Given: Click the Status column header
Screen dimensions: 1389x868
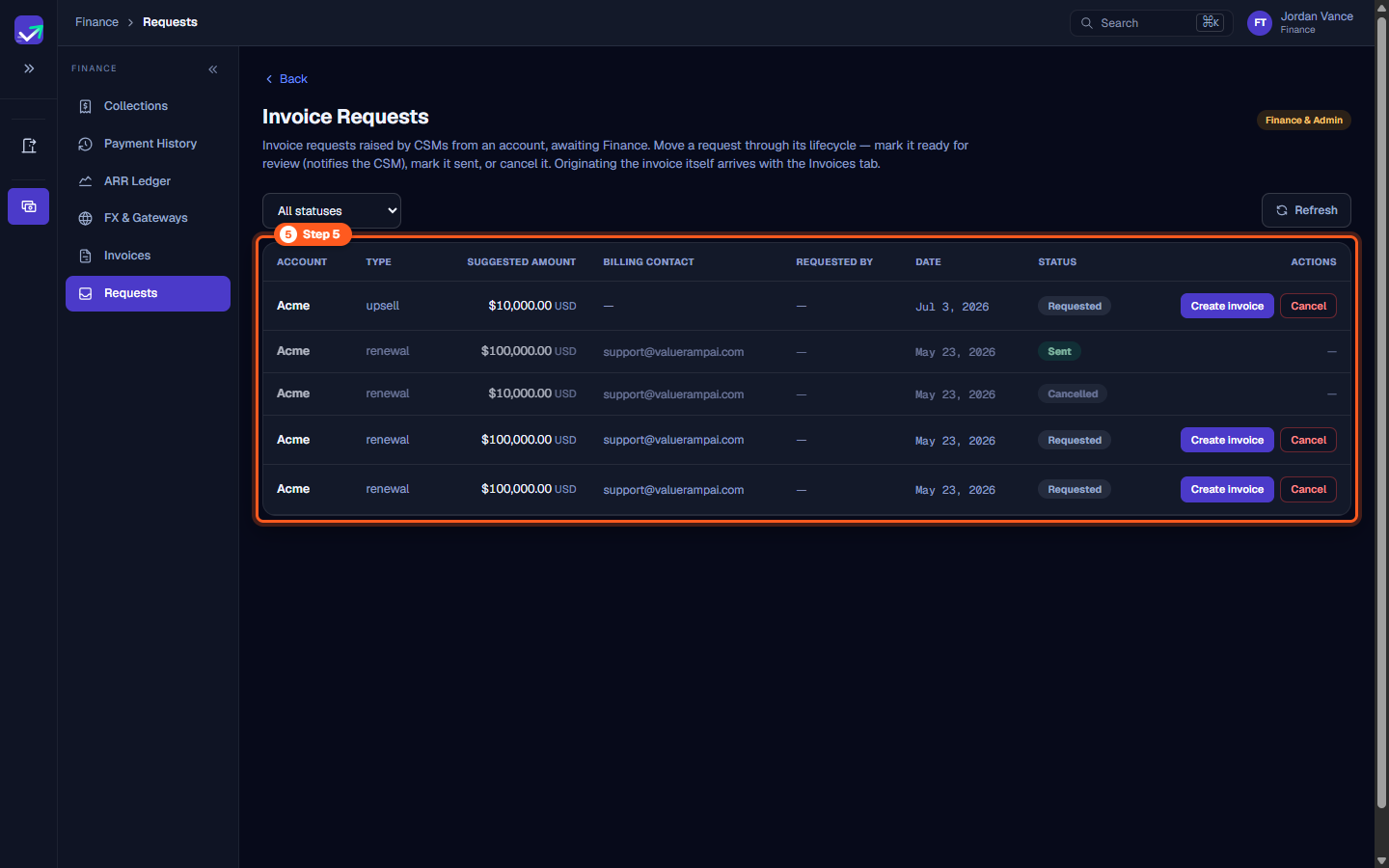Looking at the screenshot, I should [1057, 262].
